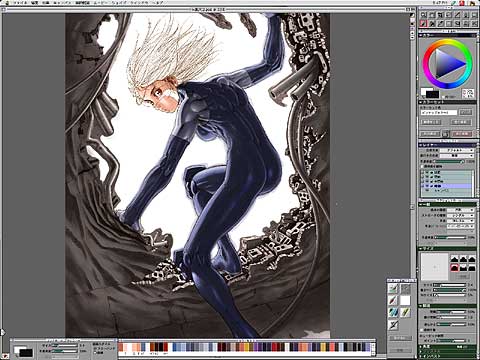Open the Window menu in menu bar
480x360 pixels.
point(139,3)
